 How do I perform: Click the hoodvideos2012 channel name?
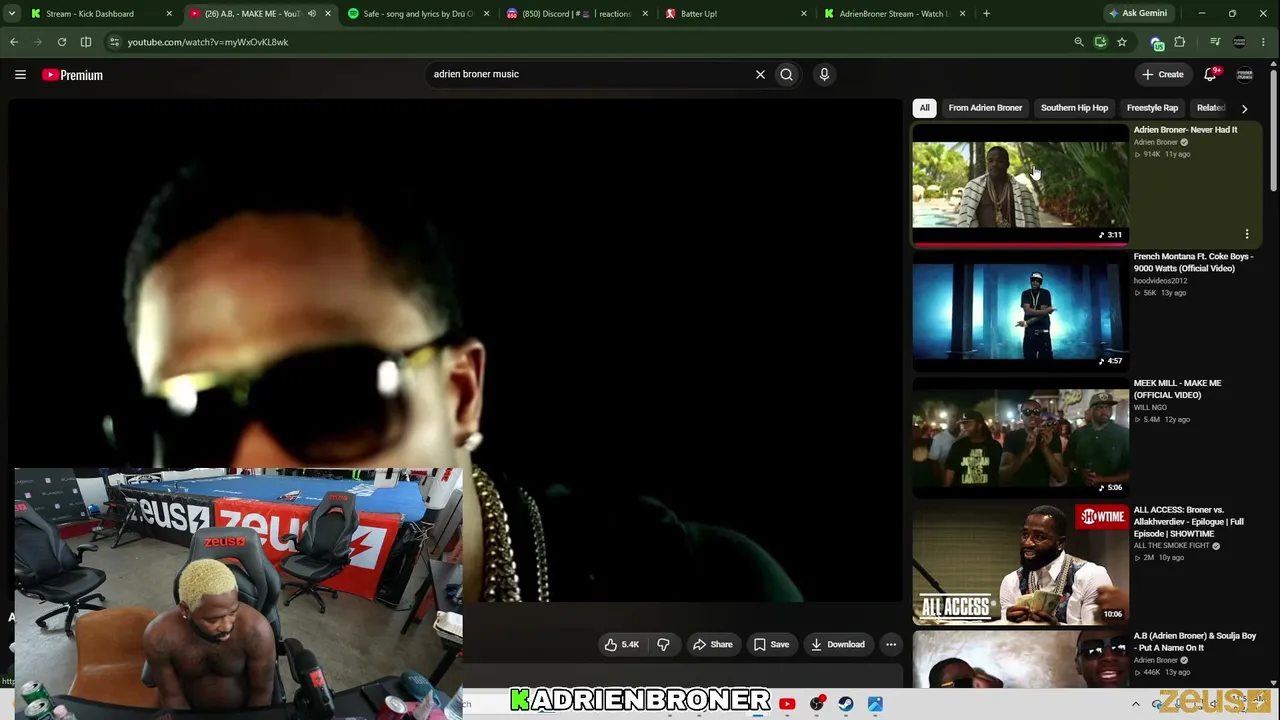coord(1160,281)
